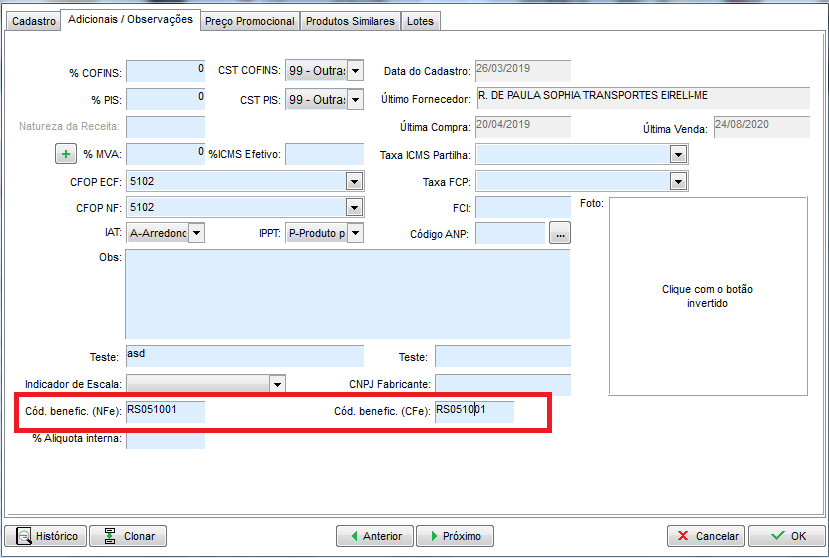Confirm with the green check OK button
This screenshot has height=558, width=829.
pyautogui.click(x=786, y=536)
